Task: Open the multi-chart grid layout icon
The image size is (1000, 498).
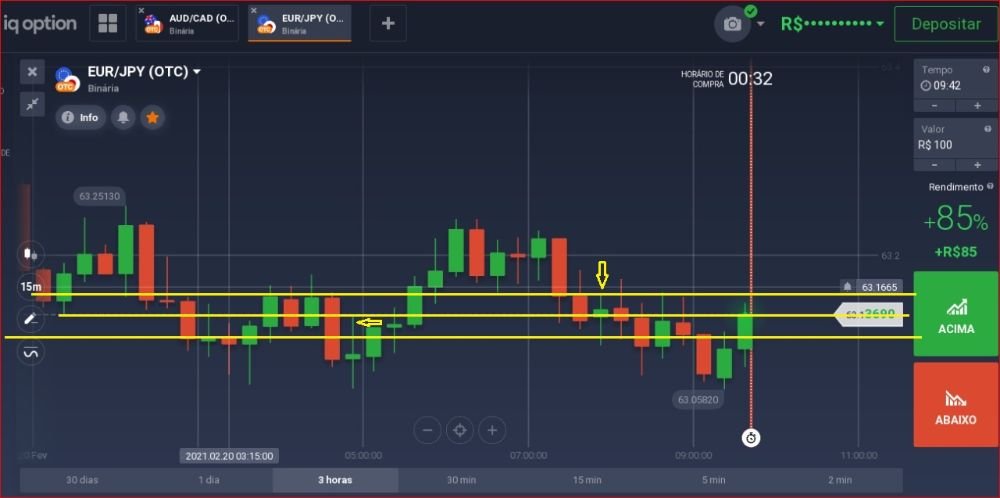Action: tap(108, 23)
